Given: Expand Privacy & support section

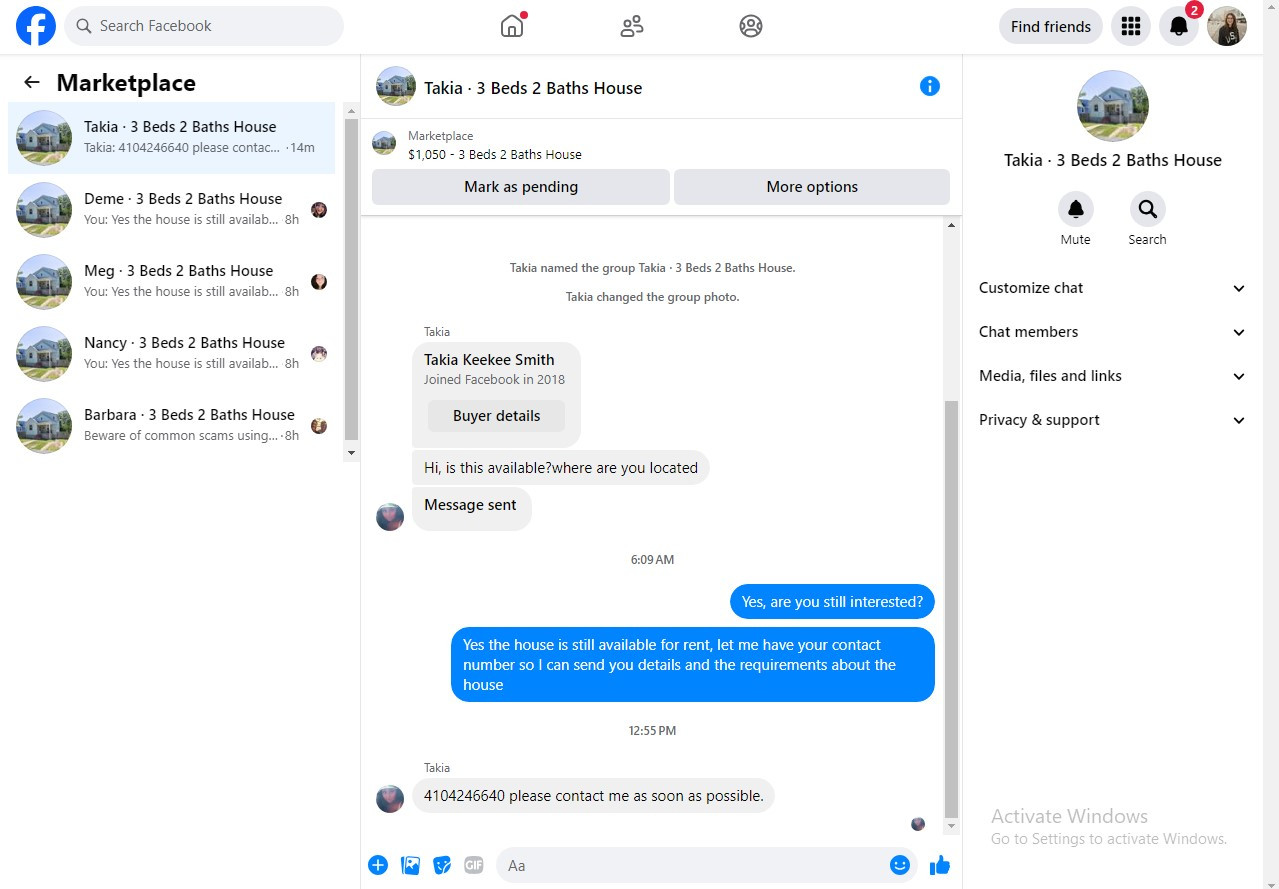Looking at the screenshot, I should coord(1113,420).
